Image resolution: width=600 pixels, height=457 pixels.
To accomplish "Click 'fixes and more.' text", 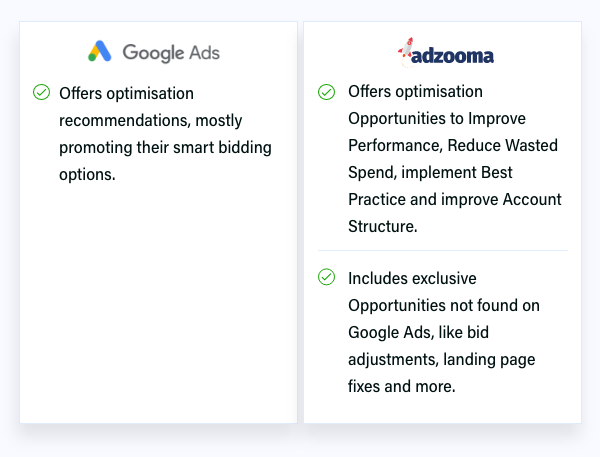I will pos(402,386).
